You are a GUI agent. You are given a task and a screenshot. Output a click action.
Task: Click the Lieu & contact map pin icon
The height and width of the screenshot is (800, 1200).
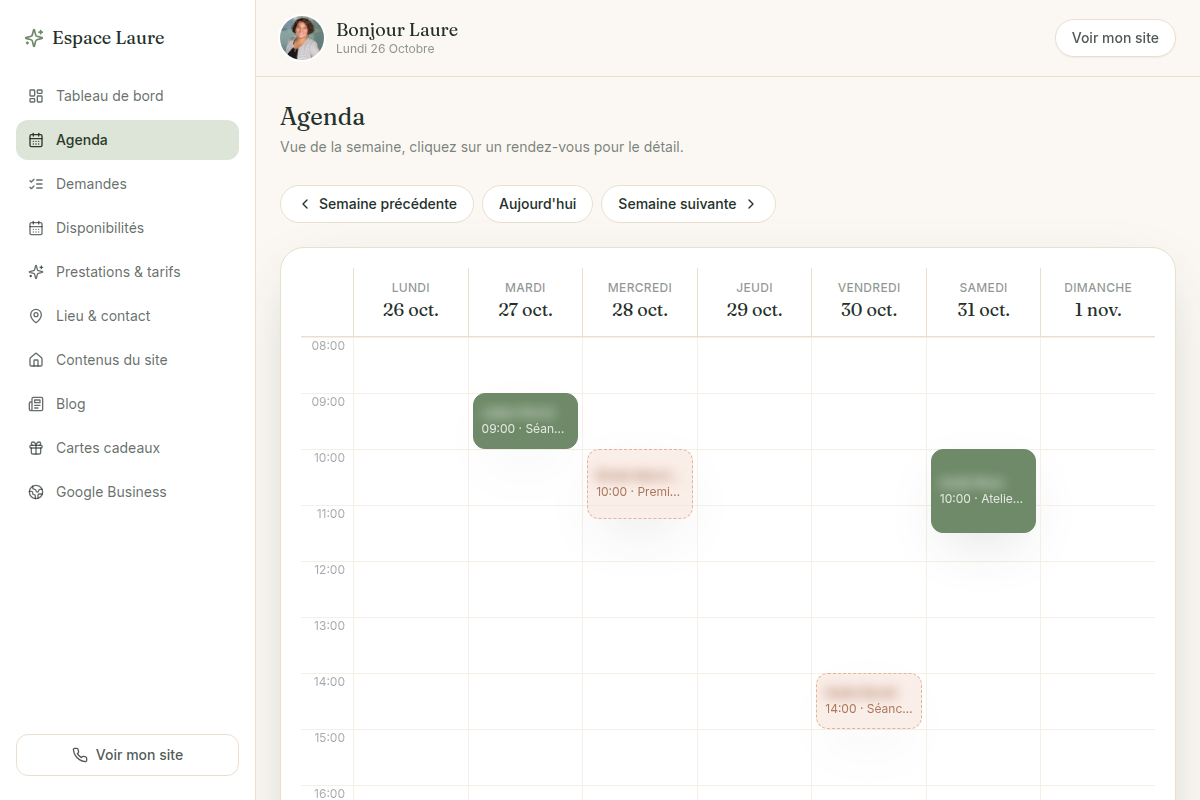tap(36, 316)
